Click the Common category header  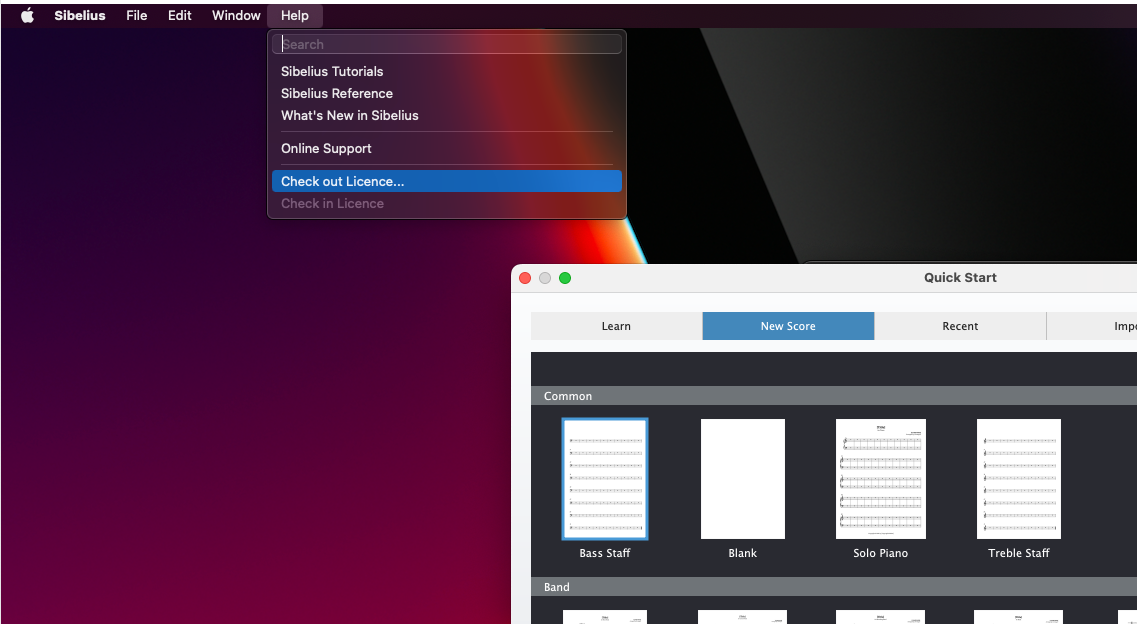point(834,396)
